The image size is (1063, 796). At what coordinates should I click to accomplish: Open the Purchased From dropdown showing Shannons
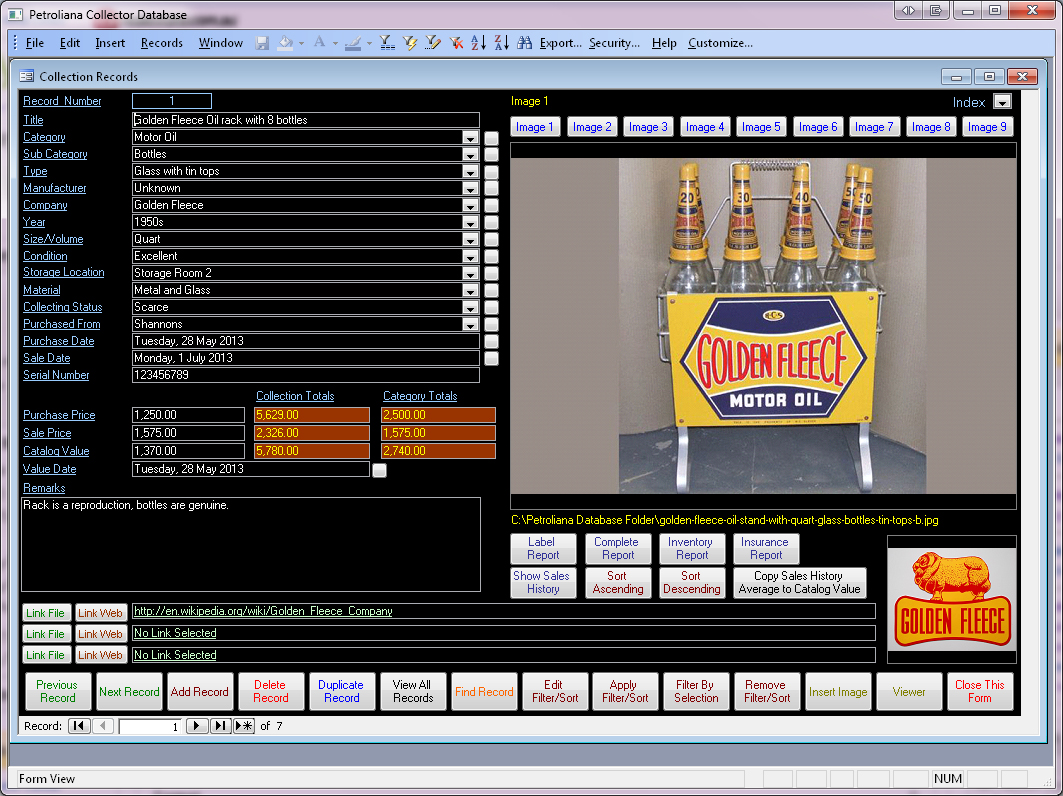click(x=470, y=324)
